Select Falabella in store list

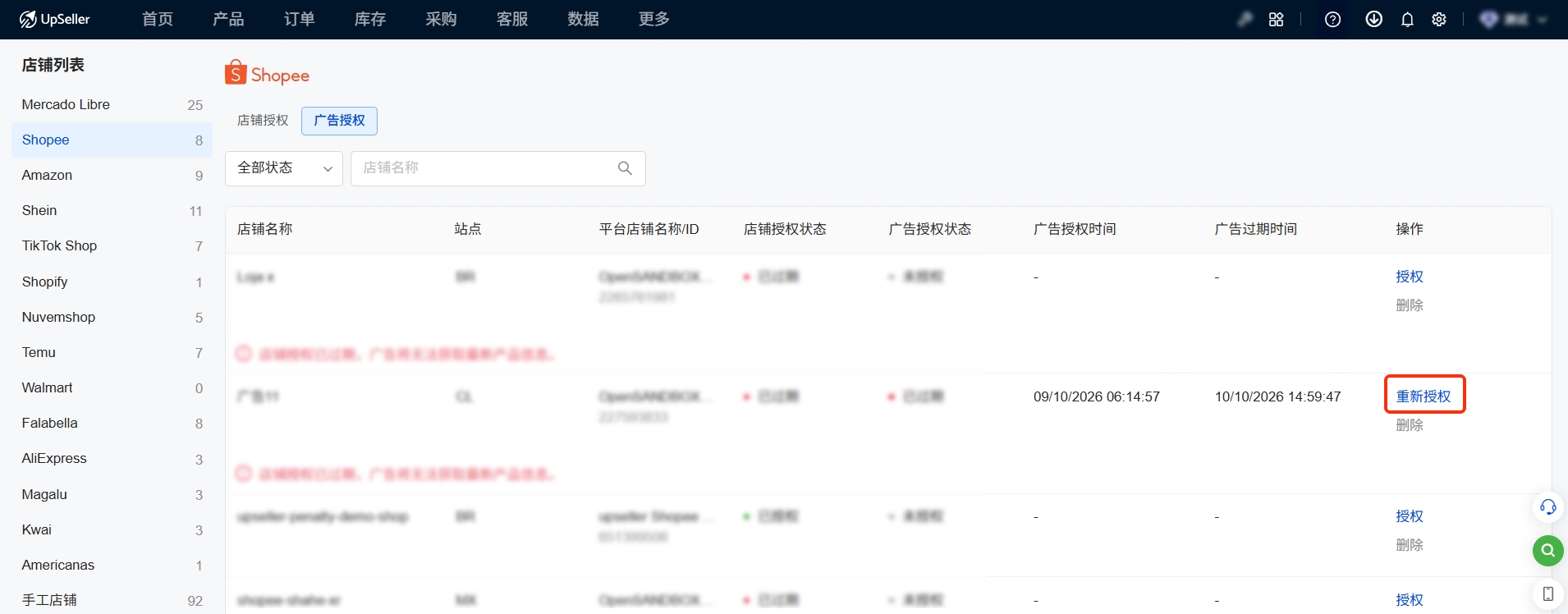pyautogui.click(x=112, y=423)
